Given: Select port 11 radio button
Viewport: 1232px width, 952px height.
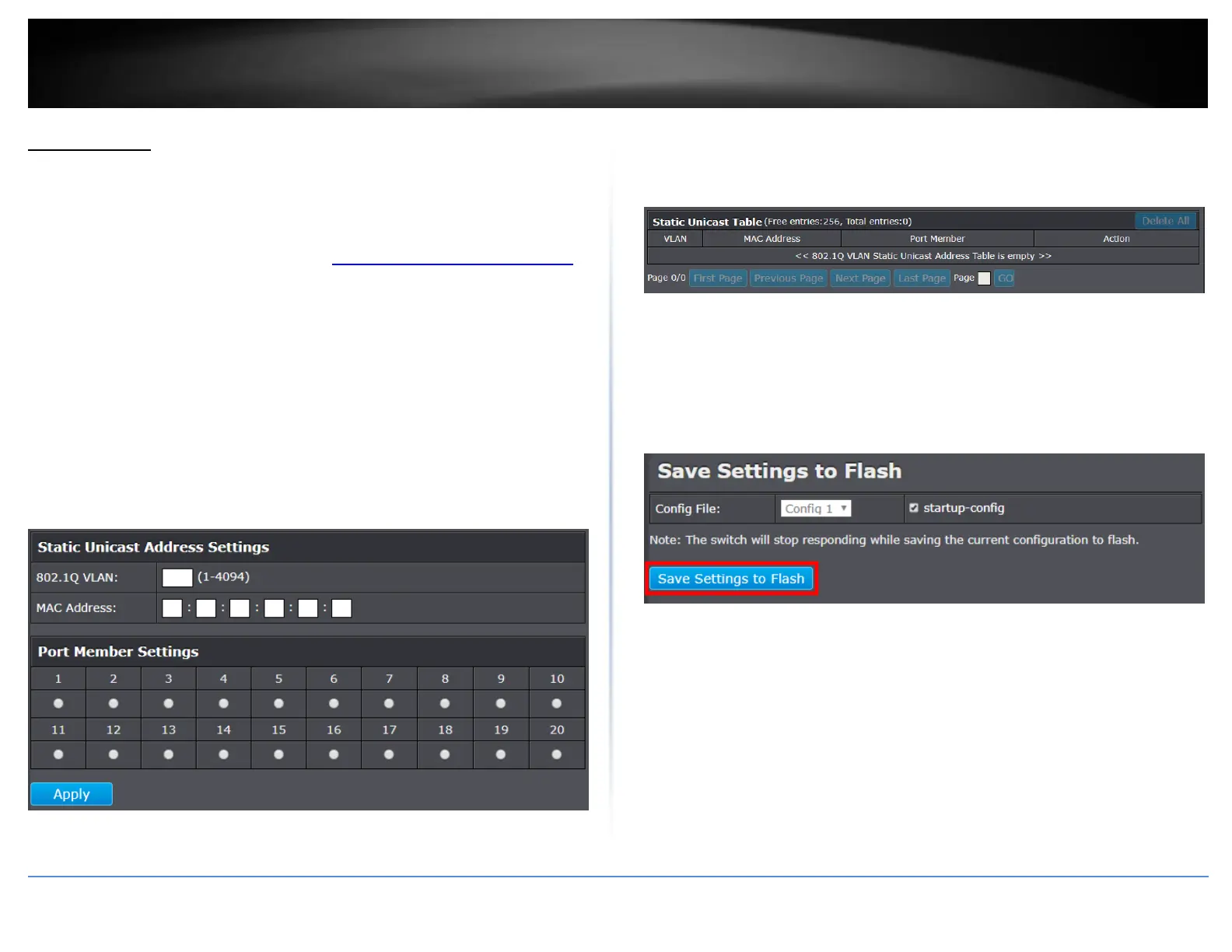Looking at the screenshot, I should click(58, 754).
